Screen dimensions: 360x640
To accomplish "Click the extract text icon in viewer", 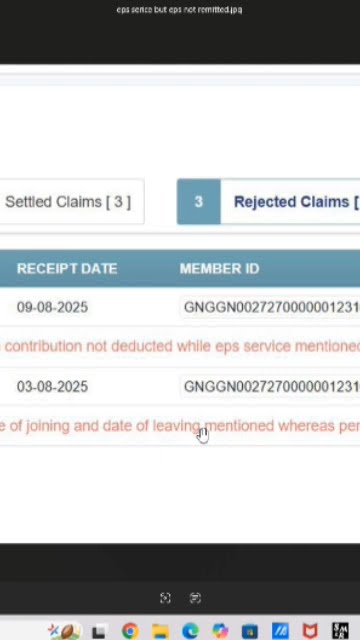I will [x=196, y=598].
